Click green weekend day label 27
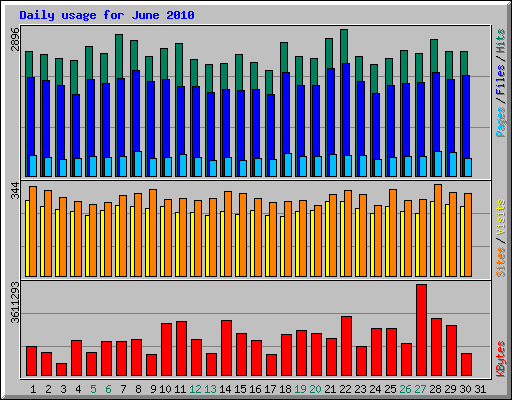The width and height of the screenshot is (512, 400). (420, 389)
